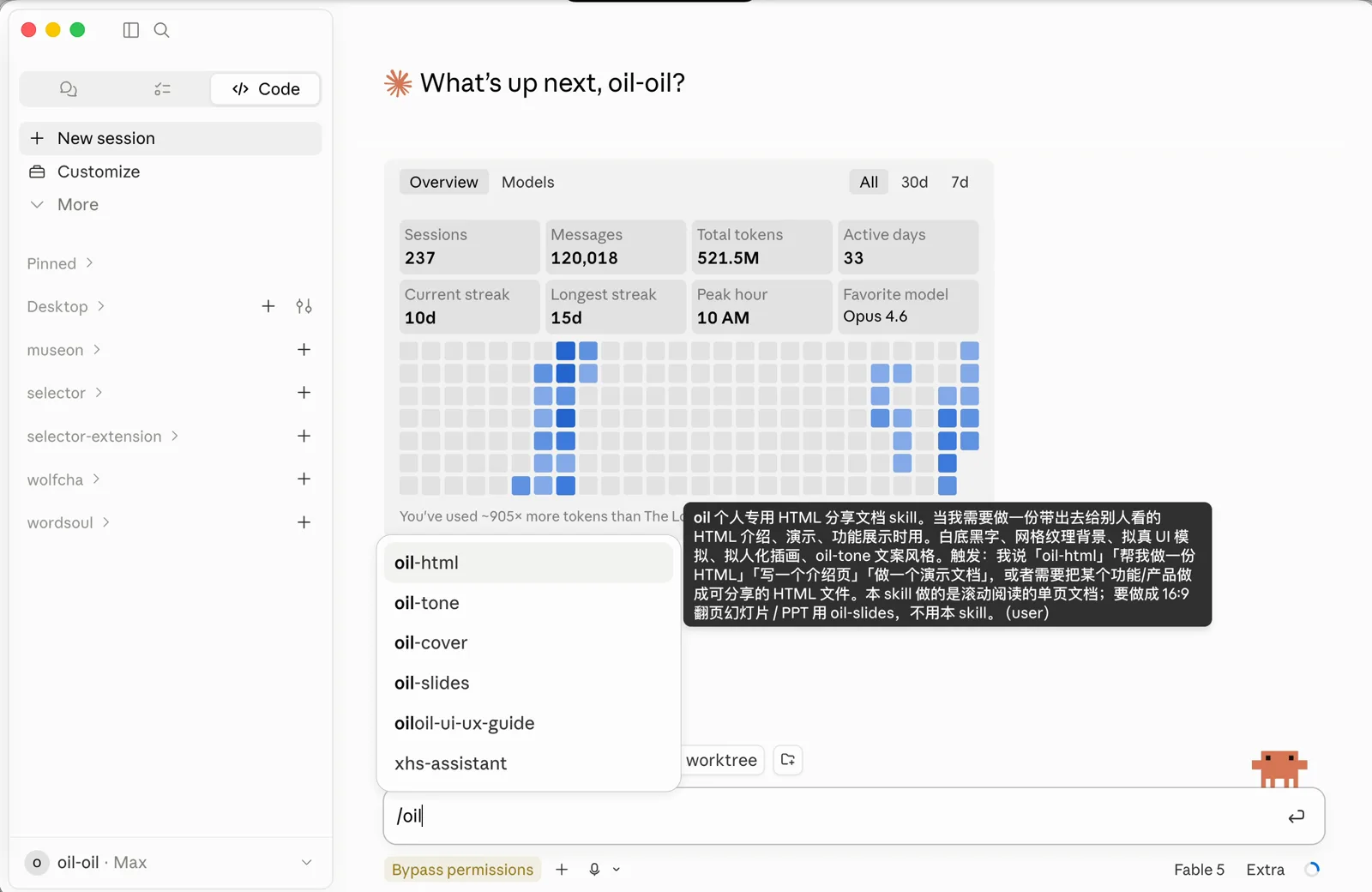
Task: Choose the 30d time range
Action: (914, 182)
